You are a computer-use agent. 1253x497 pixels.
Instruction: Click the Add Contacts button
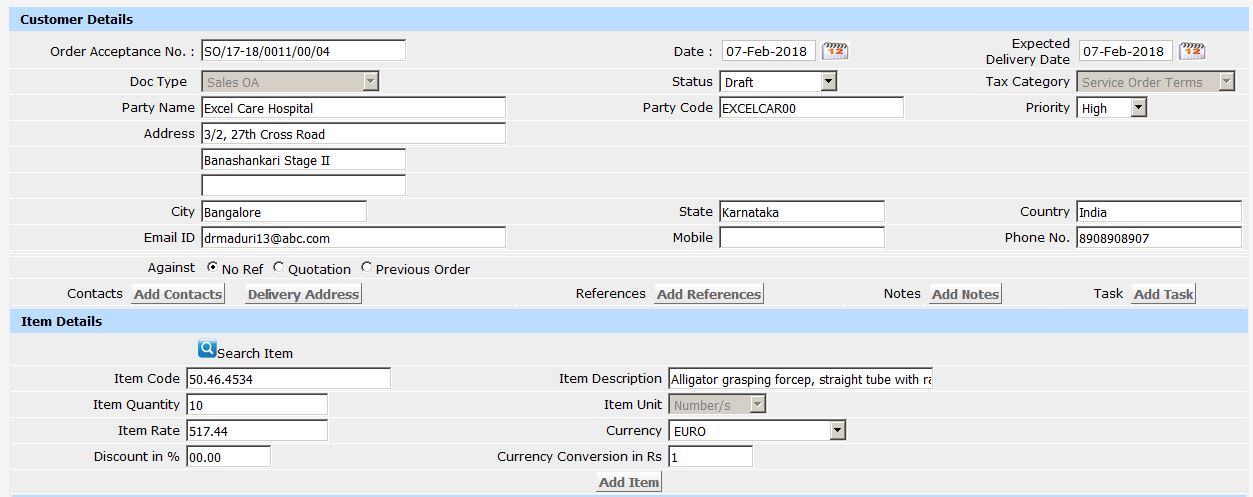click(178, 294)
